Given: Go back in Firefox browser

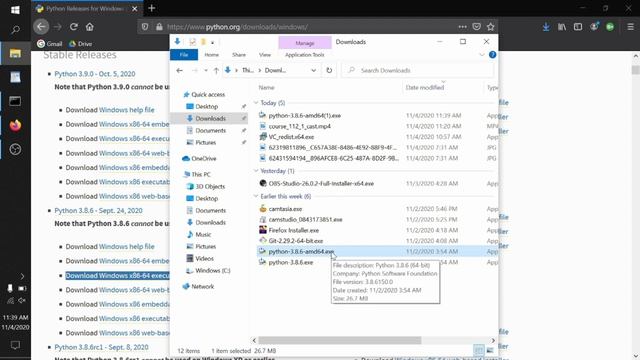Looking at the screenshot, I should coord(41,27).
